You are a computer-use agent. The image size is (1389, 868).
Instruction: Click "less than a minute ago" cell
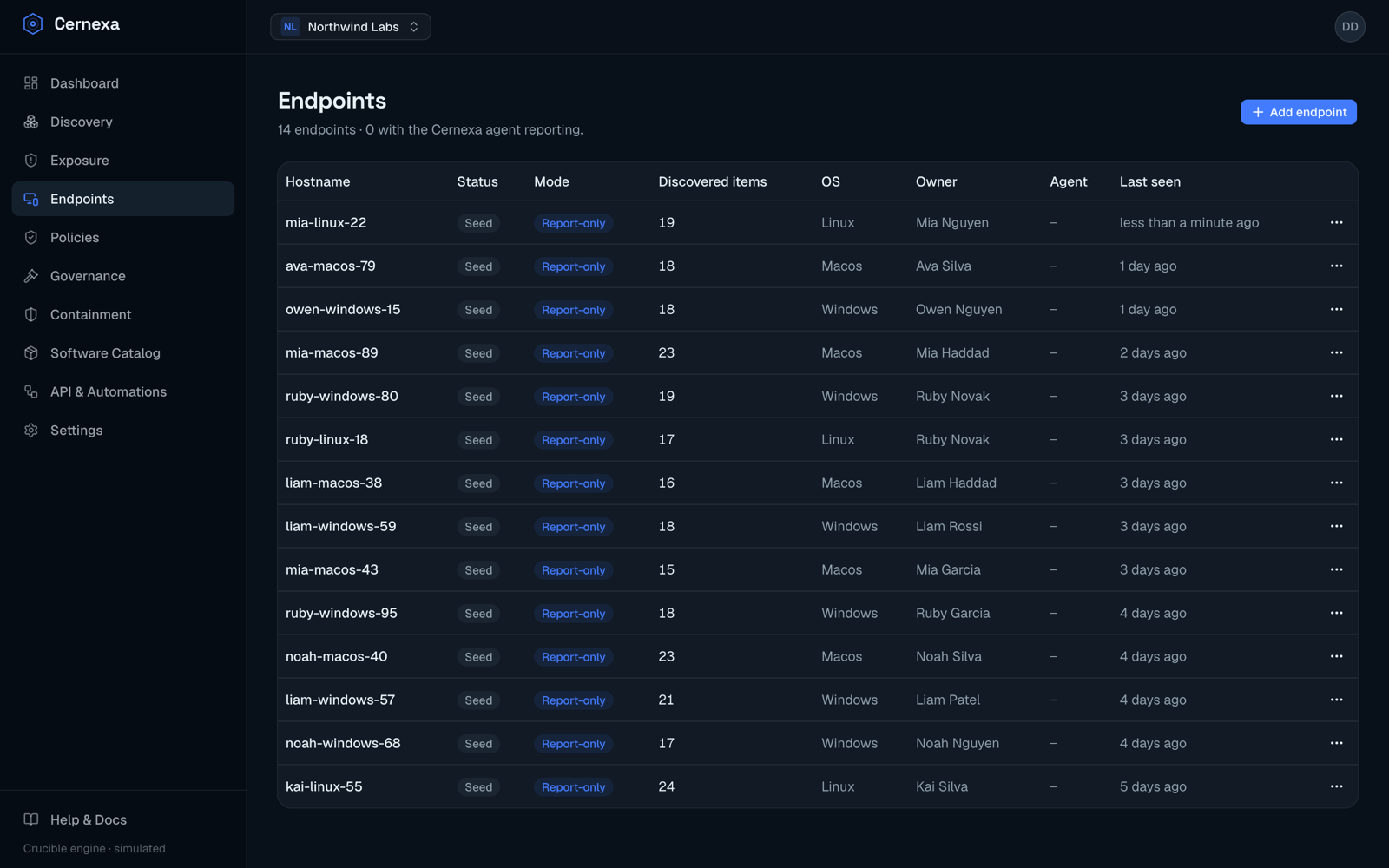coord(1188,223)
